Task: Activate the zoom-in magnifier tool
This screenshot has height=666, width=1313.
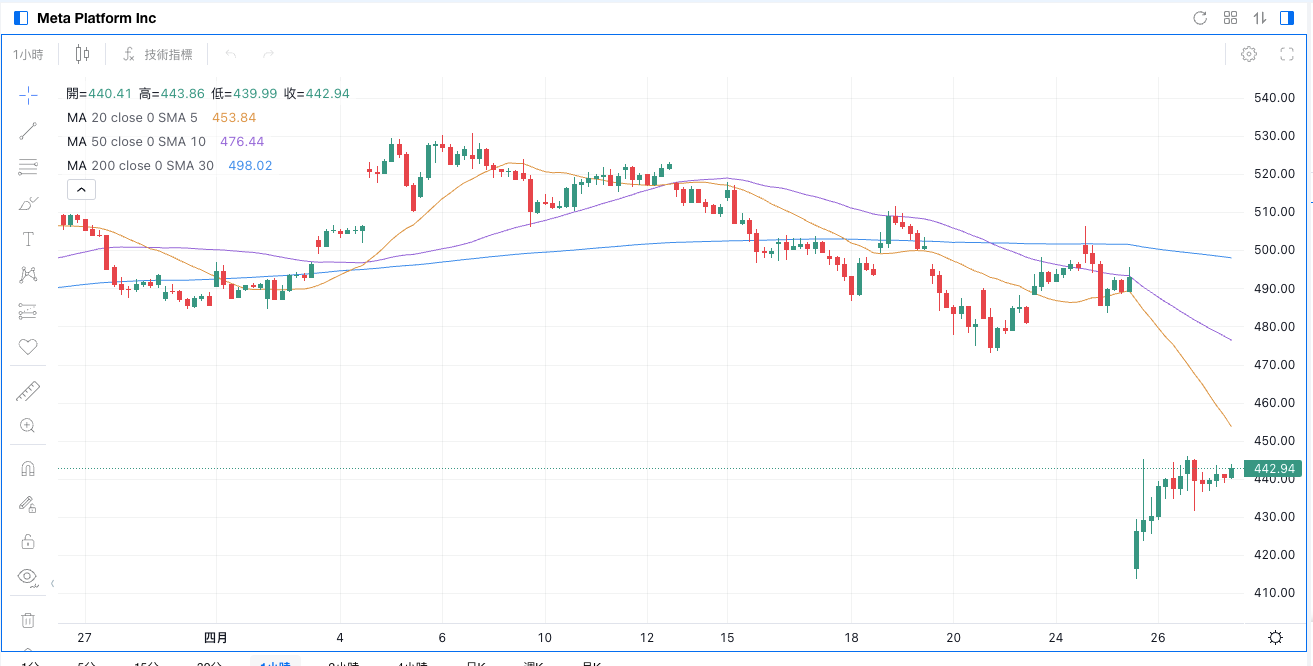Action: pos(28,426)
